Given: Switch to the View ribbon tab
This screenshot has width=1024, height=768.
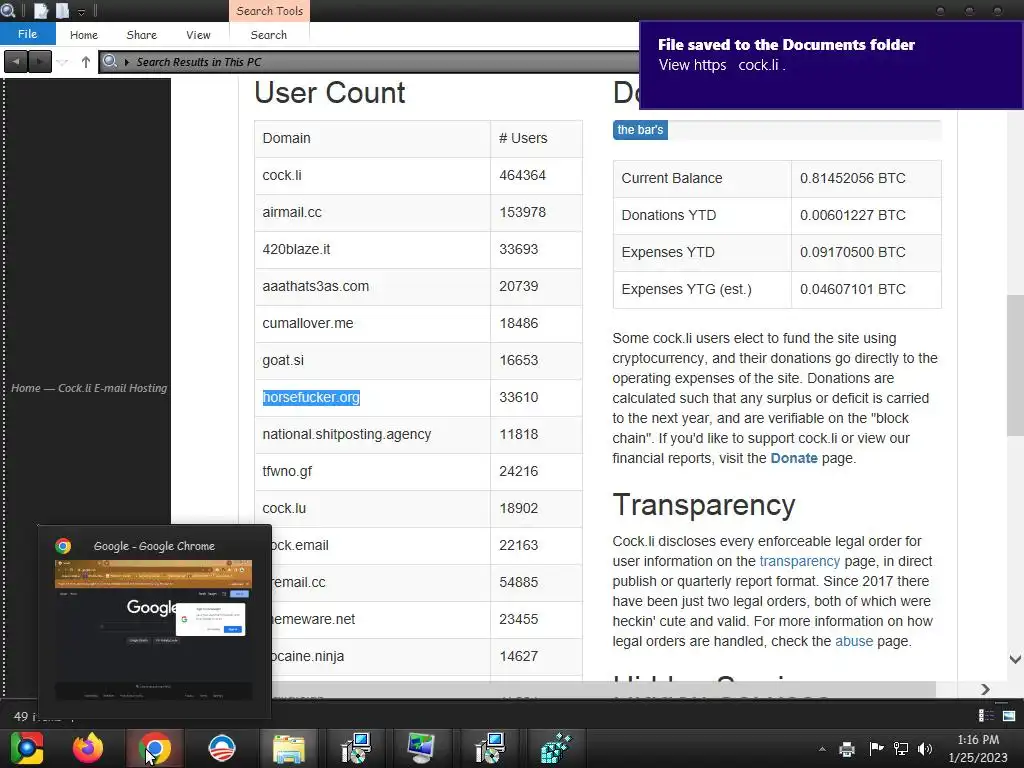Looking at the screenshot, I should 198,35.
